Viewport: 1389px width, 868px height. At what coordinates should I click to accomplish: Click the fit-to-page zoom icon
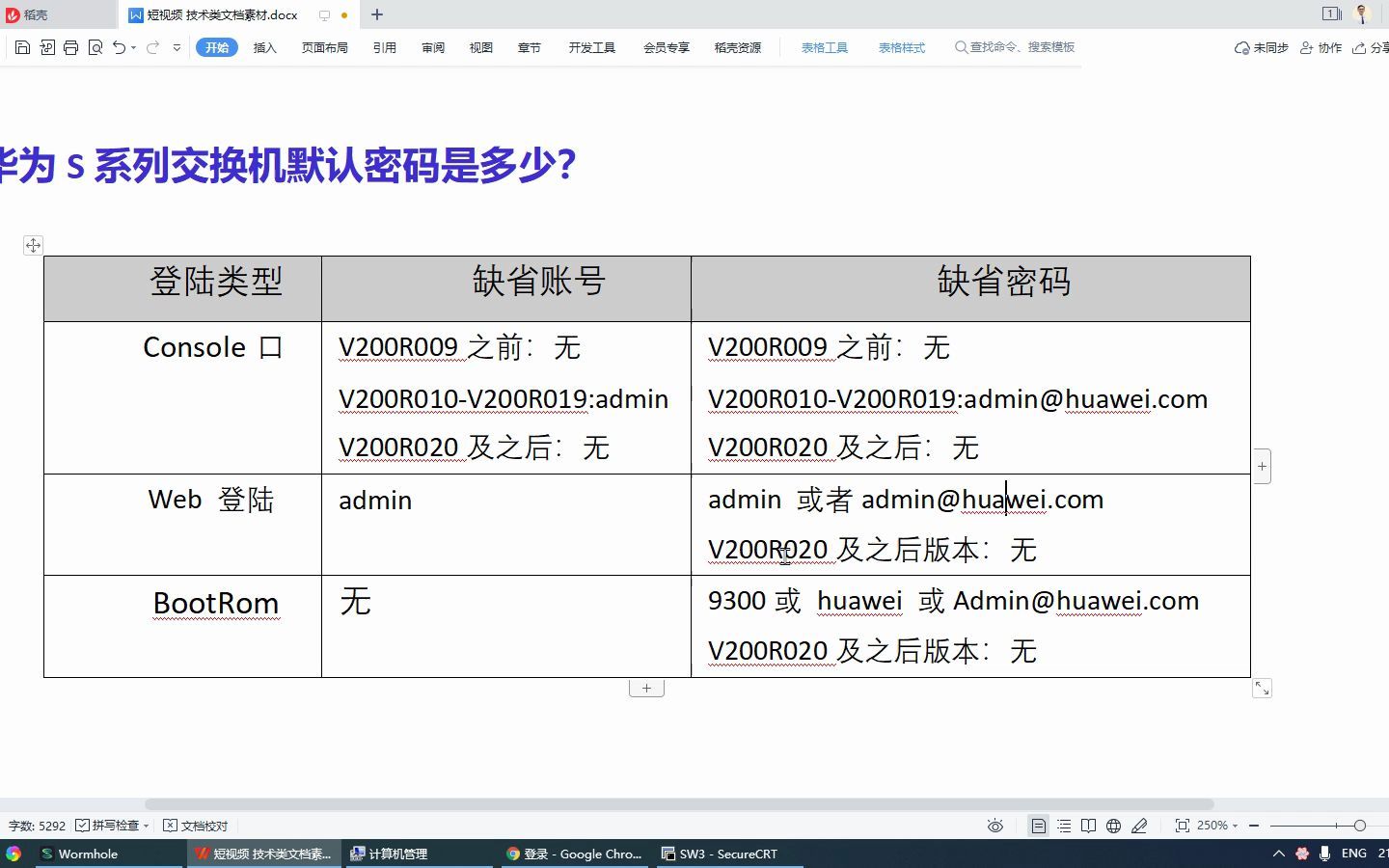coord(1182,827)
